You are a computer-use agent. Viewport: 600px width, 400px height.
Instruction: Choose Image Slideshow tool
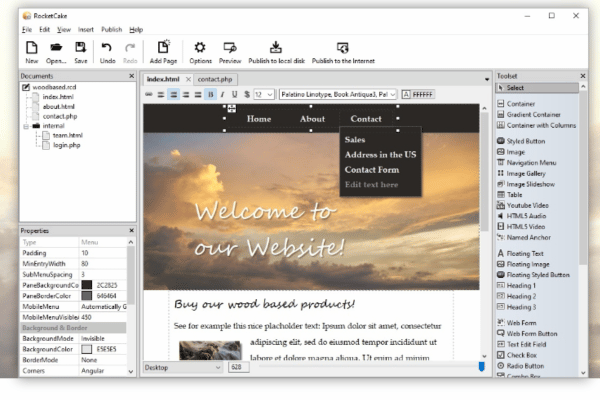pyautogui.click(x=526, y=184)
